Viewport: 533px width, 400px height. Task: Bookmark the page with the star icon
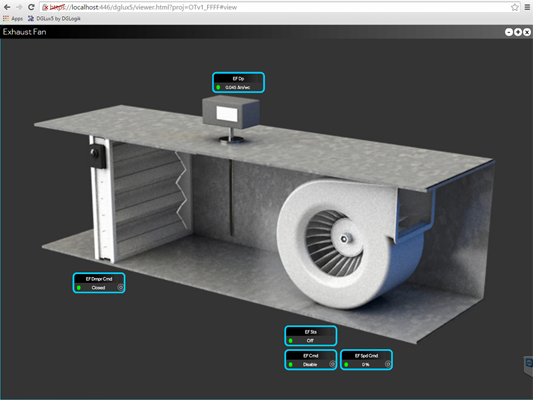click(515, 7)
